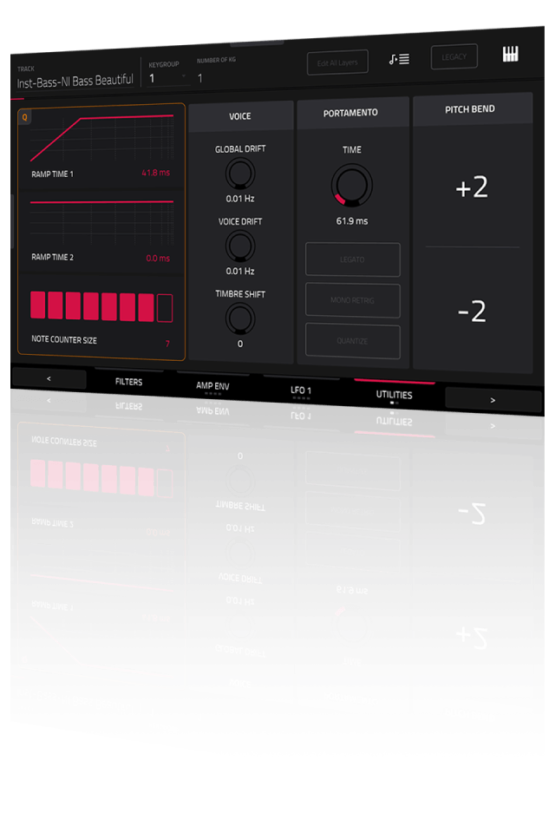This screenshot has width=555, height=833.
Task: Open the piano keyboard icon
Action: 510,54
